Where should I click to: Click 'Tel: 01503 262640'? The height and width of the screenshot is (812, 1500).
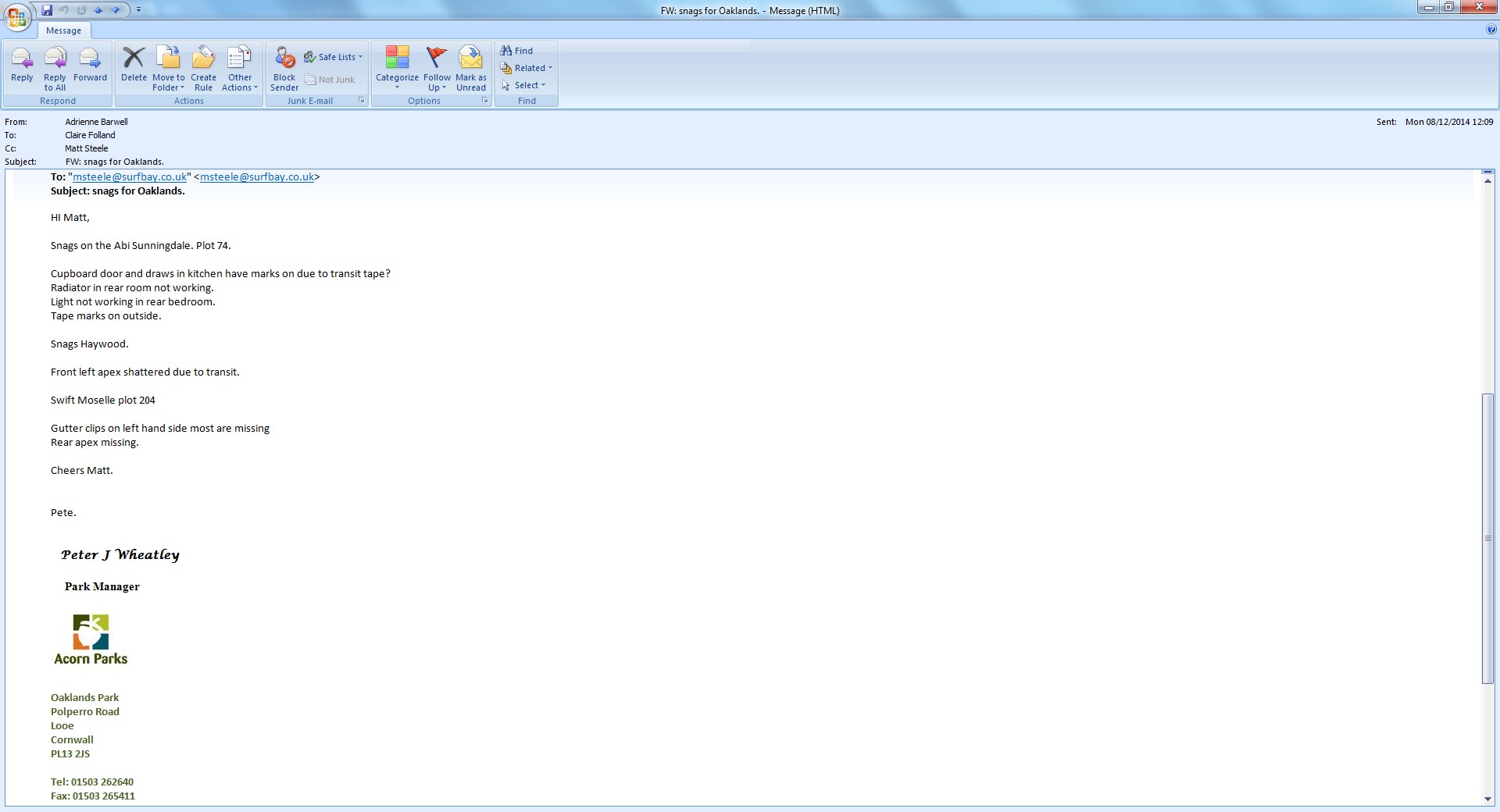(92, 782)
